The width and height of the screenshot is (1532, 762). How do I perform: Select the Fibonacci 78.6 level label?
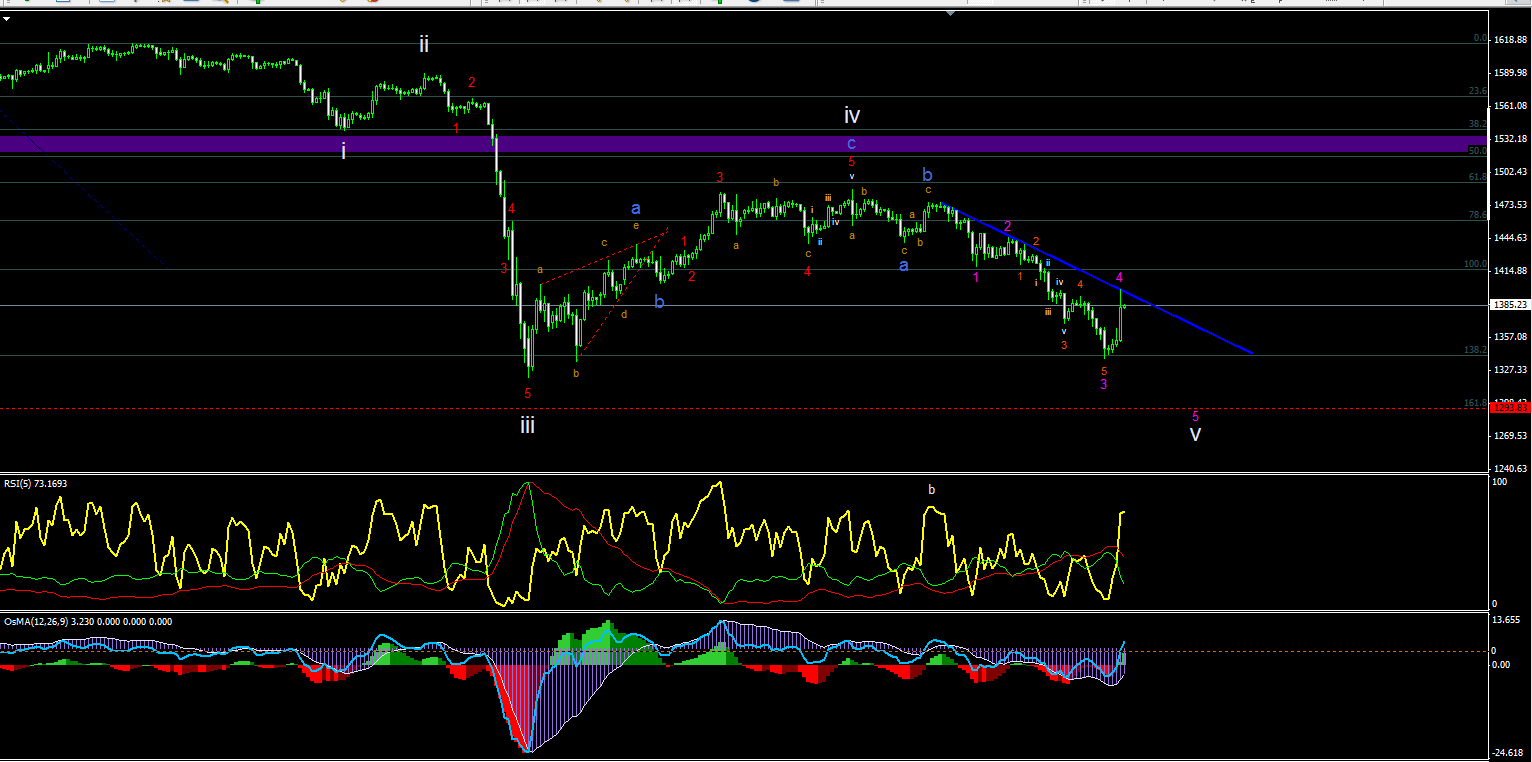click(x=1477, y=215)
